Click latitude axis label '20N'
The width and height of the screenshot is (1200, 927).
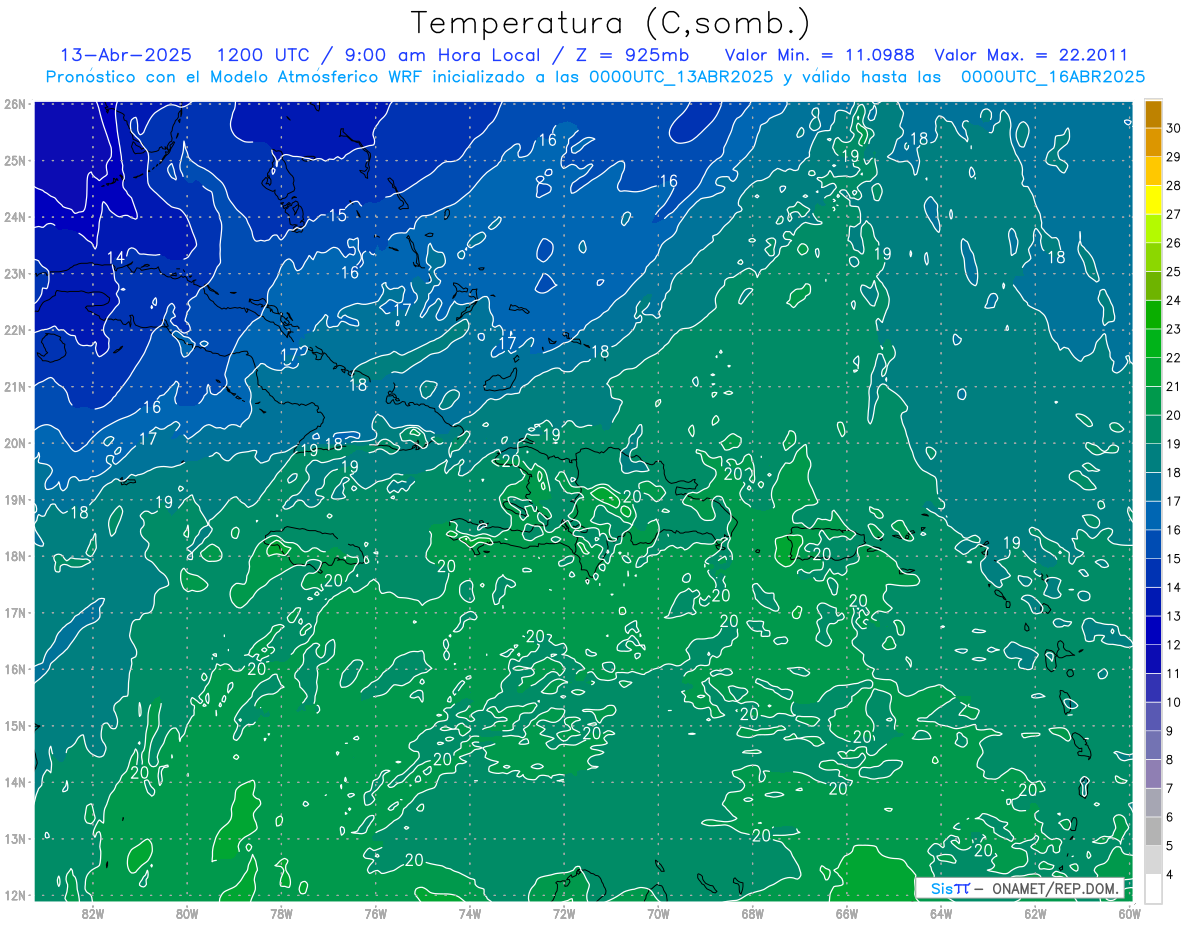coord(15,443)
